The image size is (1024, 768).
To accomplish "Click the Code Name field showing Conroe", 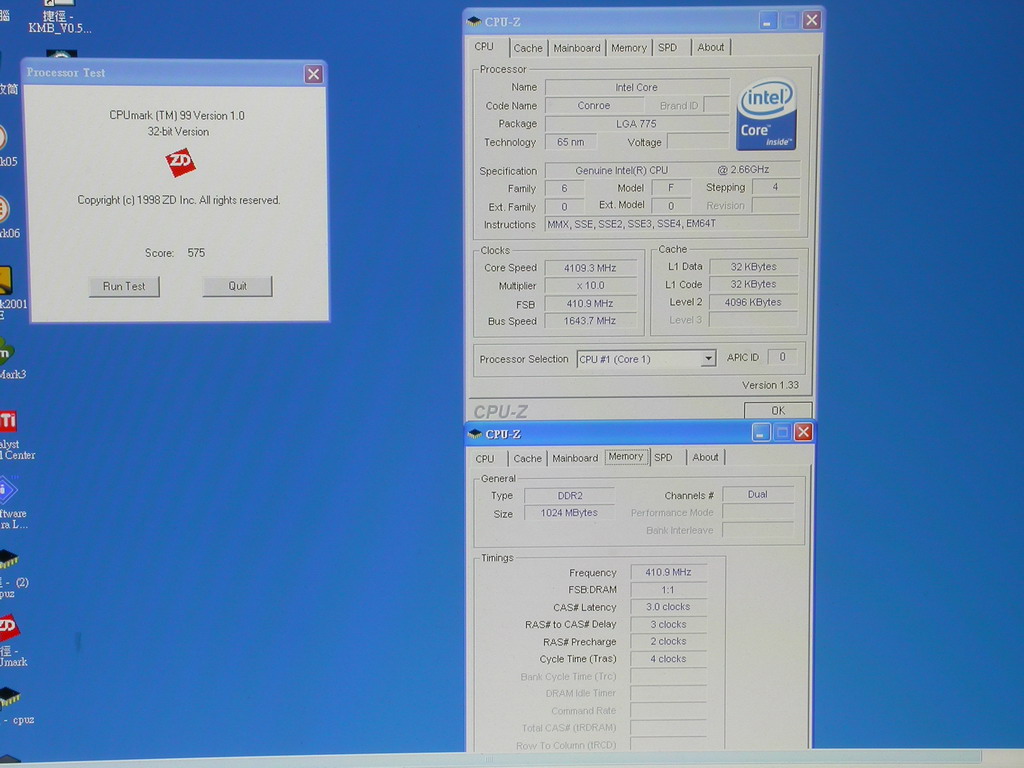I will [594, 105].
